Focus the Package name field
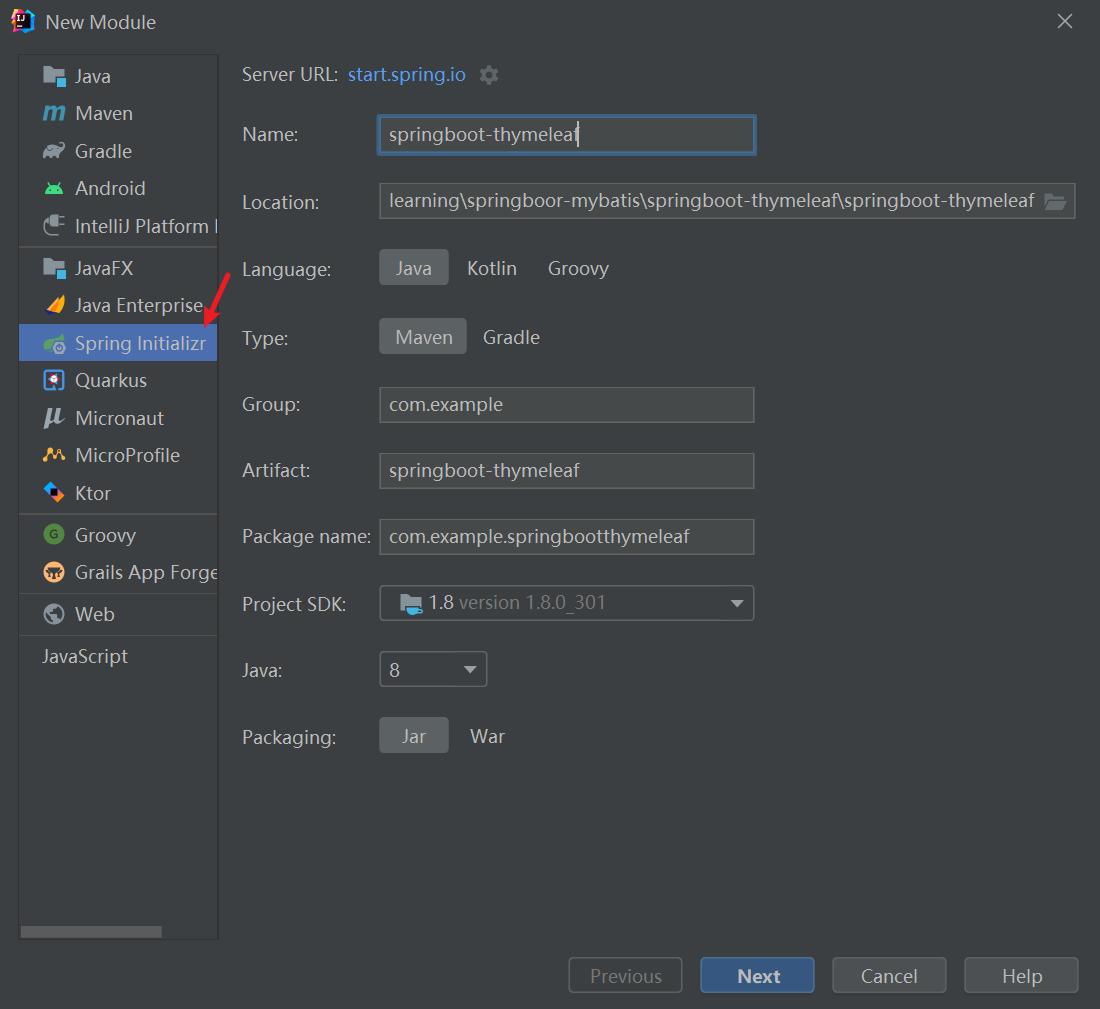Image resolution: width=1100 pixels, height=1009 pixels. (x=567, y=537)
